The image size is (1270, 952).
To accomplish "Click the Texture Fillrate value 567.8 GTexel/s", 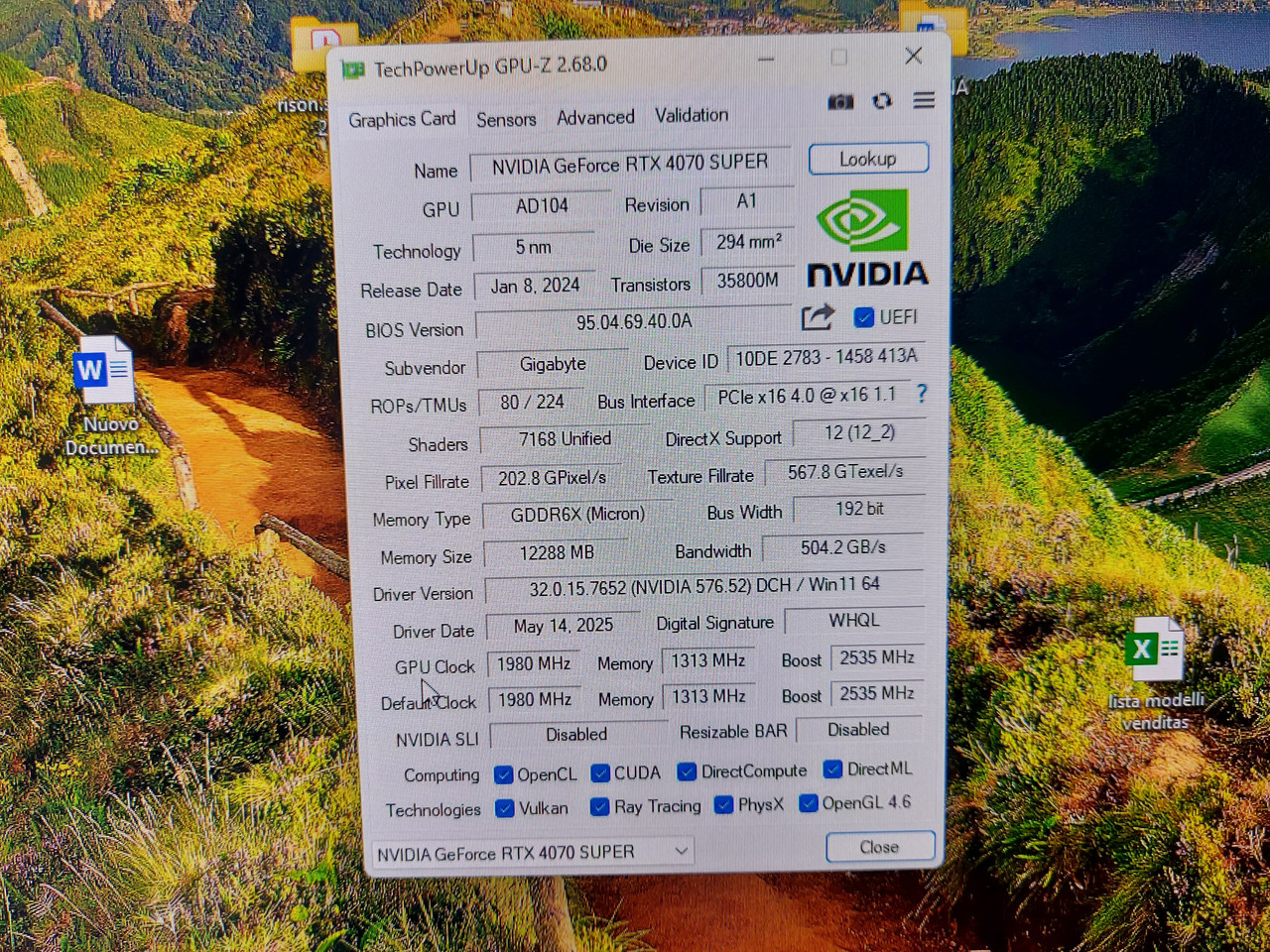I will tap(845, 472).
